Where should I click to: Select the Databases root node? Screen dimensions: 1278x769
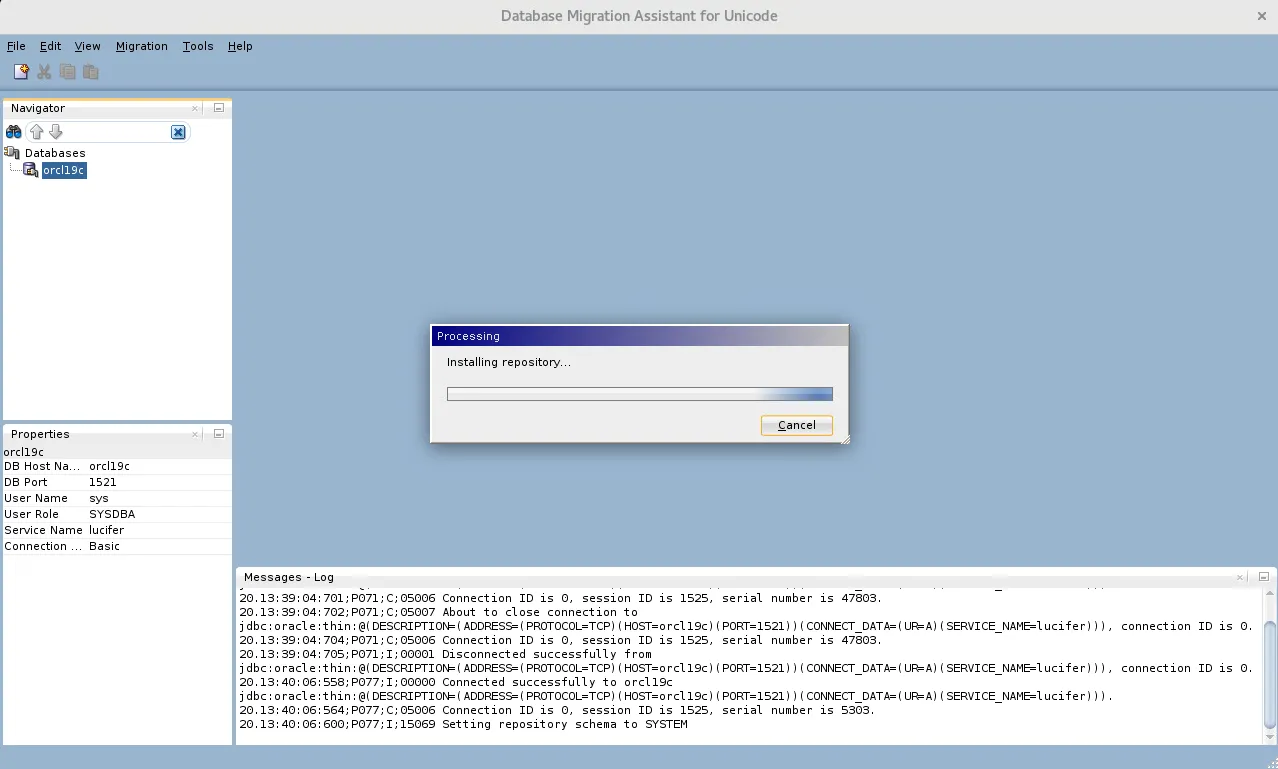coord(55,153)
